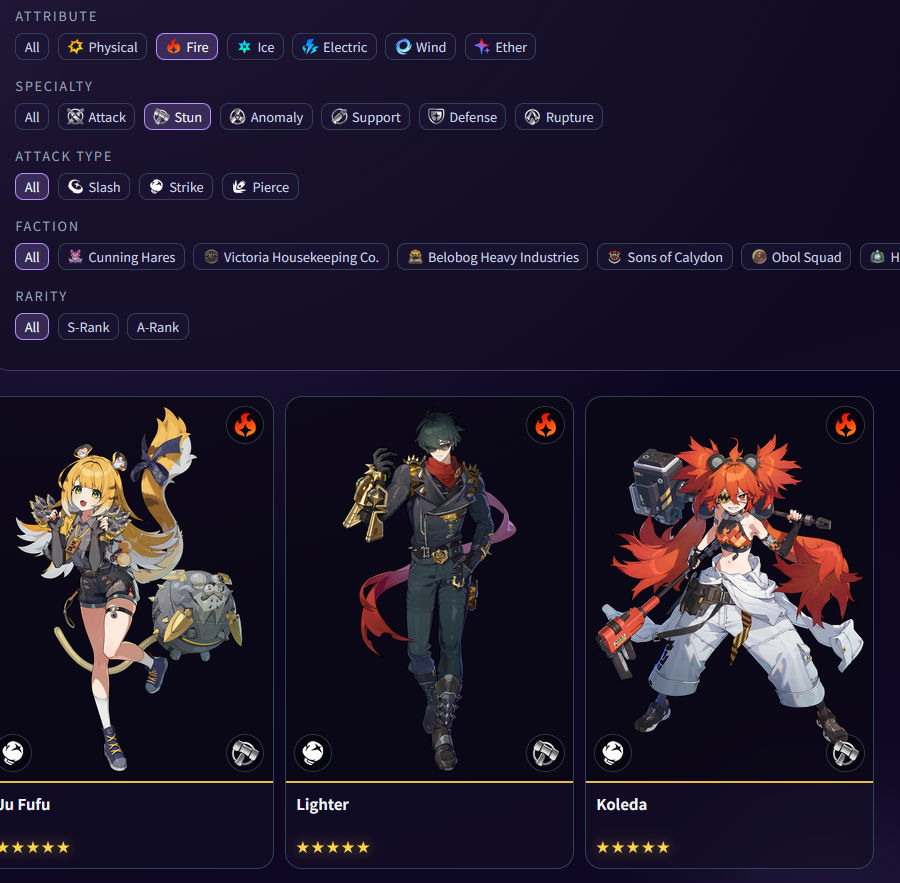Enable the Ice attribute filter

point(255,47)
